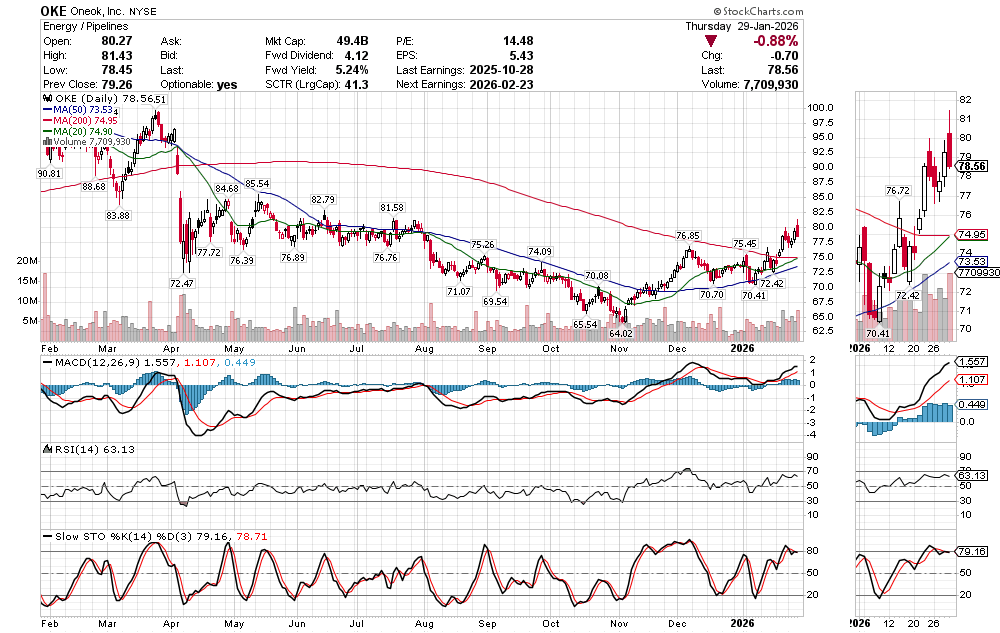Click the 72.47 April low price callout
The height and width of the screenshot is (633, 1000).
pyautogui.click(x=181, y=285)
